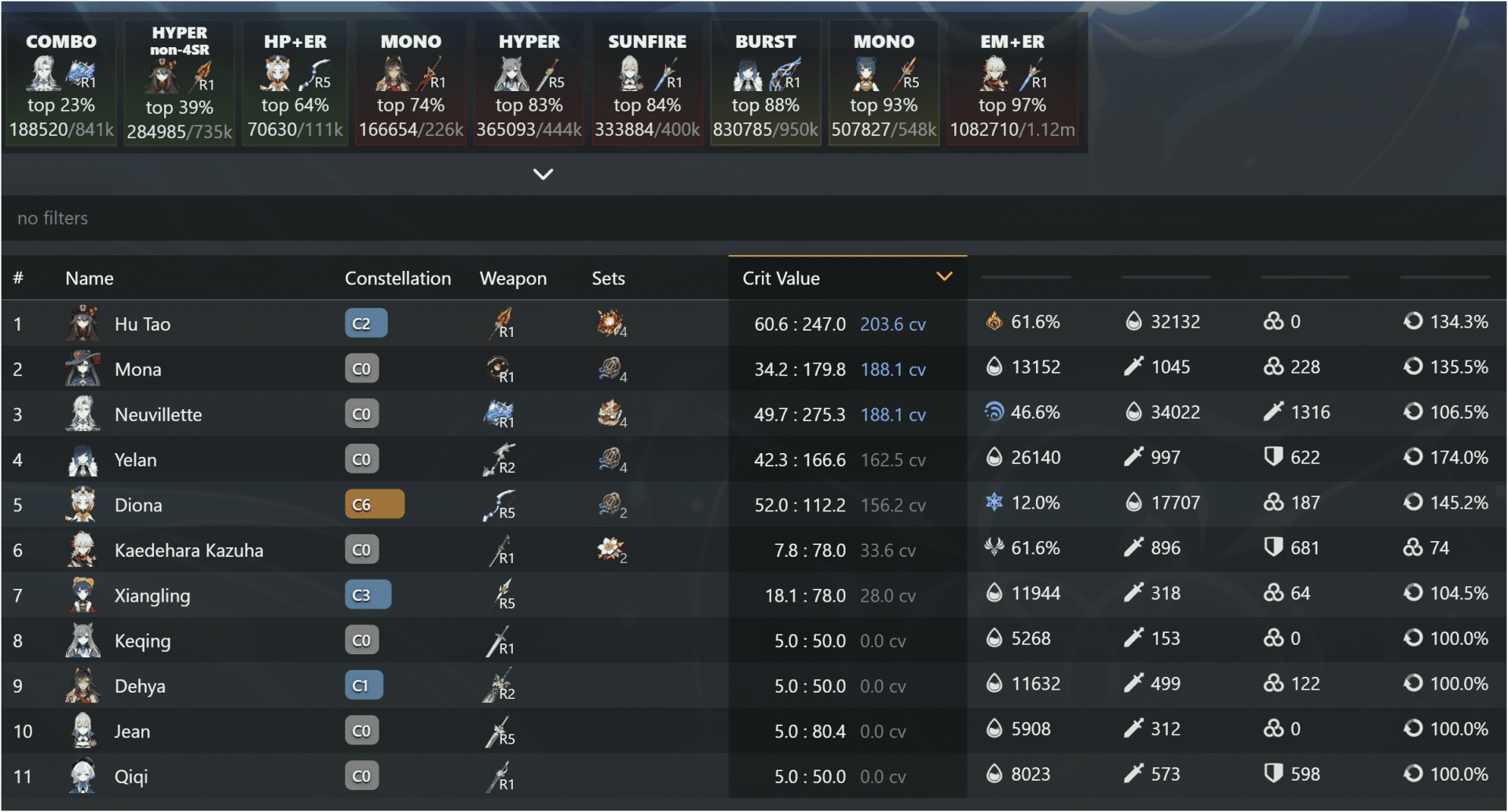Click Hu Tao's artifact set icon
Viewport: 1508px width, 812px height.
(x=611, y=323)
